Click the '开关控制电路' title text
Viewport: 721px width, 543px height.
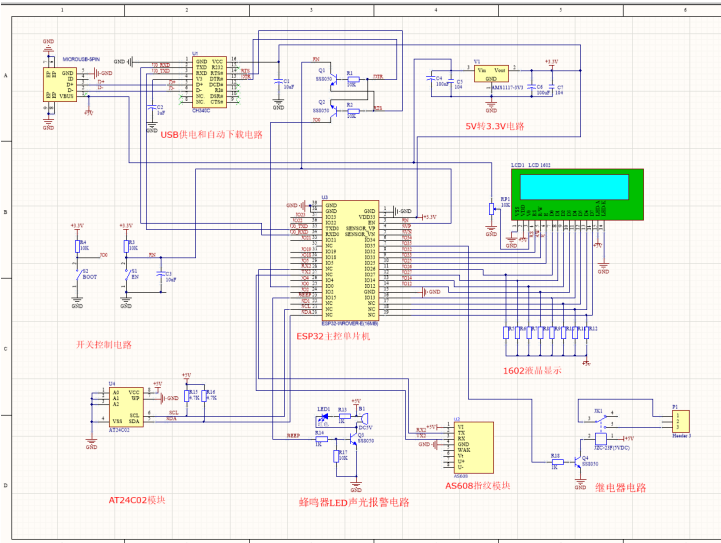pyautogui.click(x=104, y=344)
